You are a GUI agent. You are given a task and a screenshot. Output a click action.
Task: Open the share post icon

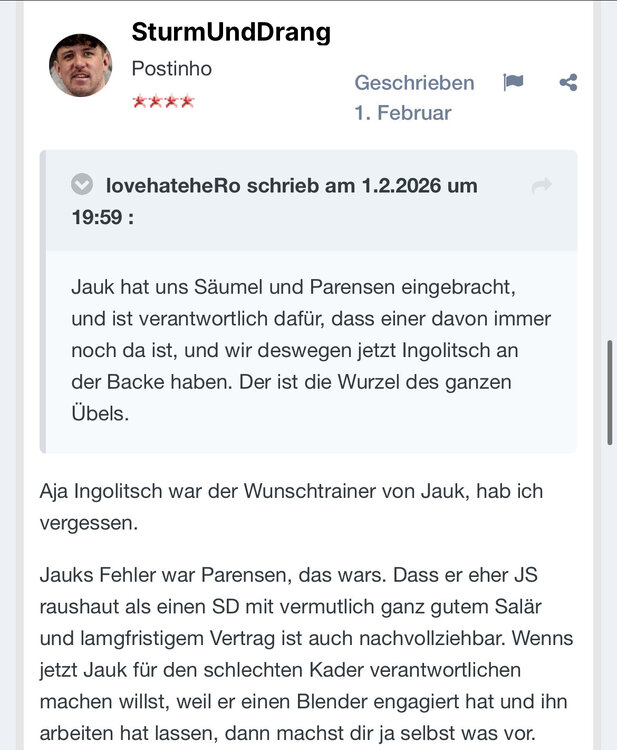tap(568, 82)
